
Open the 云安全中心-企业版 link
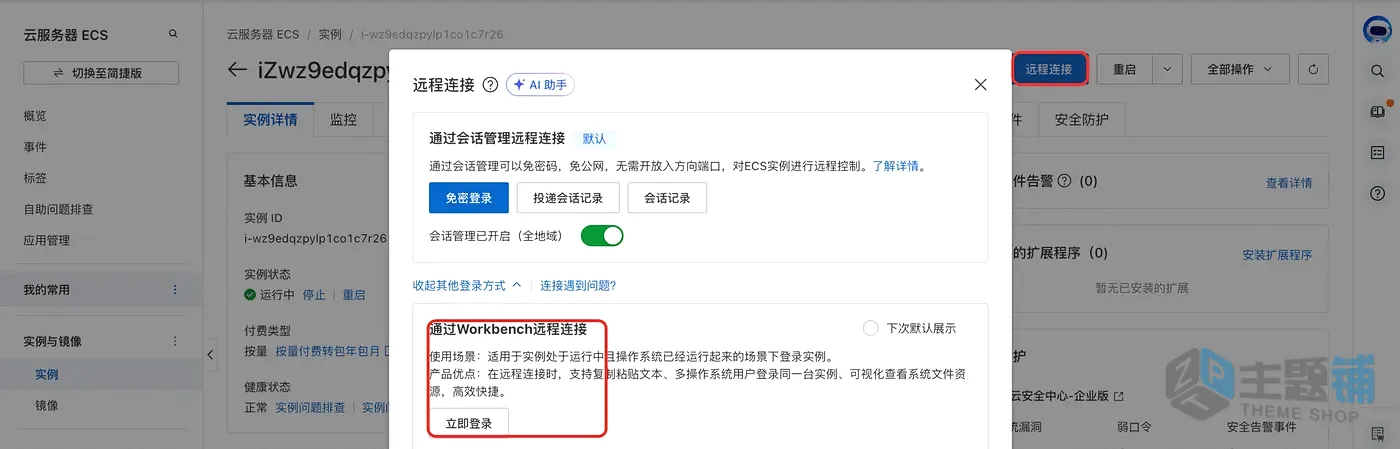(x=1067, y=396)
